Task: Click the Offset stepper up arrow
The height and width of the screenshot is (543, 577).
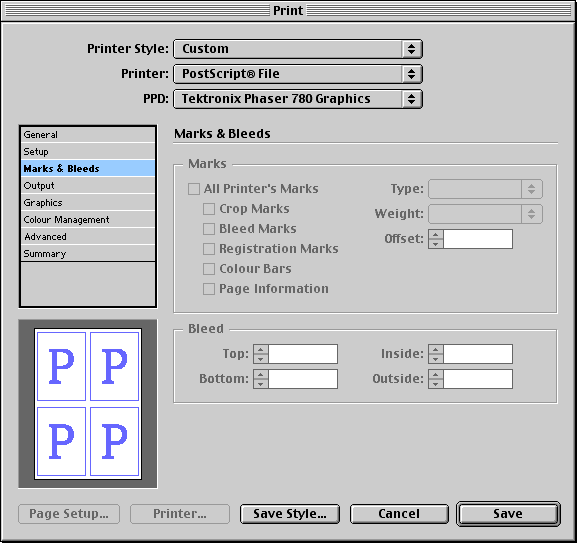Action: 436,234
